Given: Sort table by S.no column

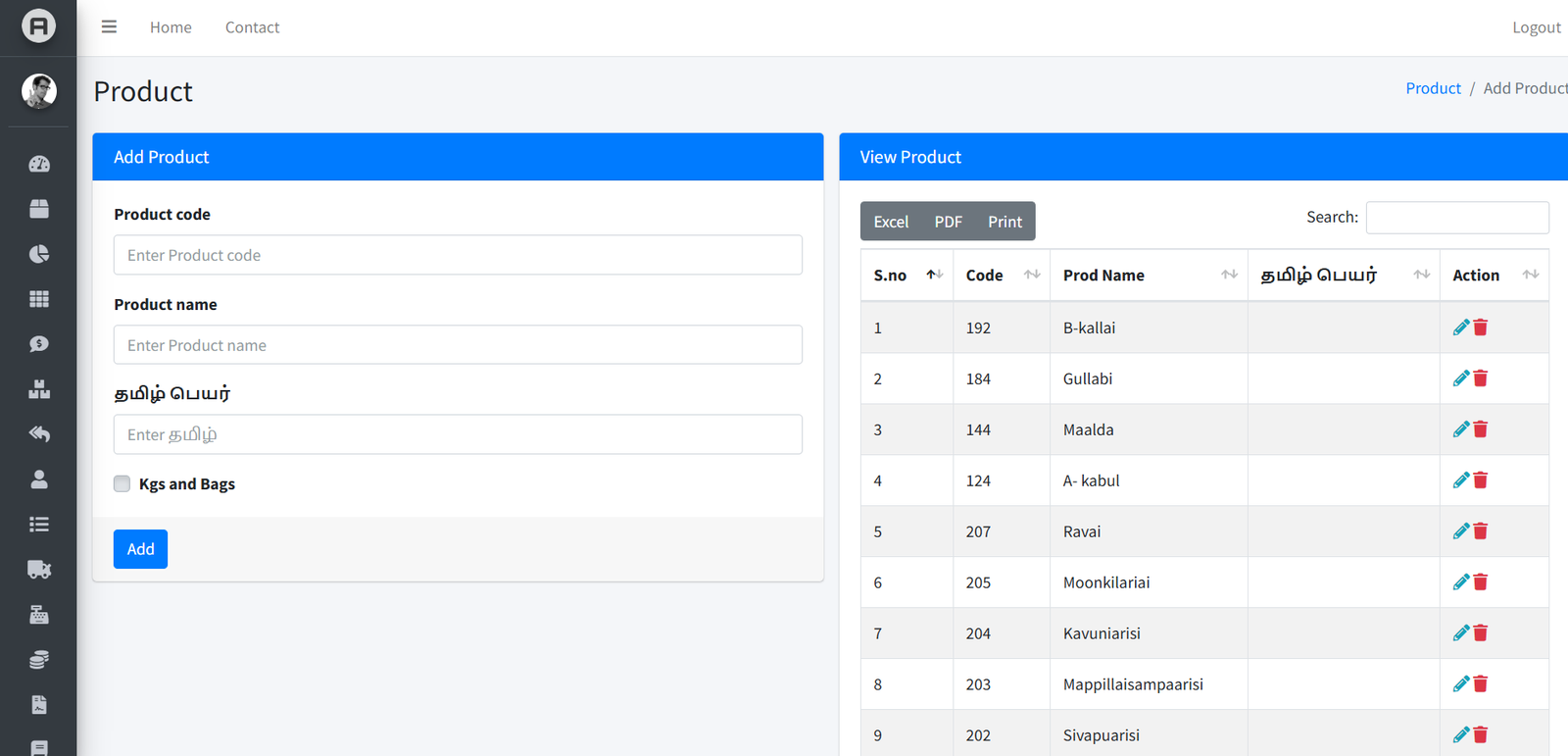Looking at the screenshot, I should [906, 276].
